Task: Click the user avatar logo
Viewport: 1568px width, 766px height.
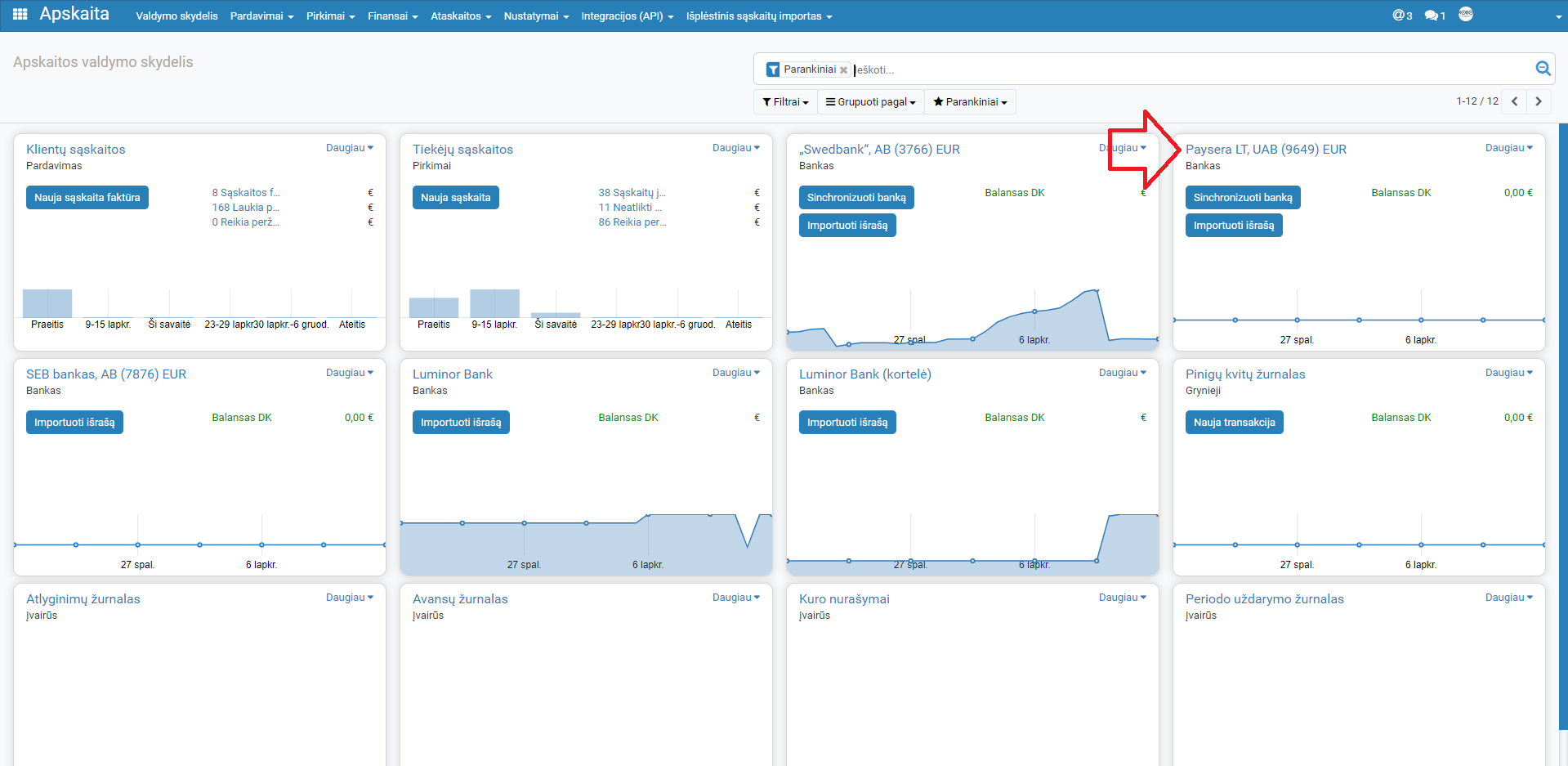Action: coord(1466,14)
